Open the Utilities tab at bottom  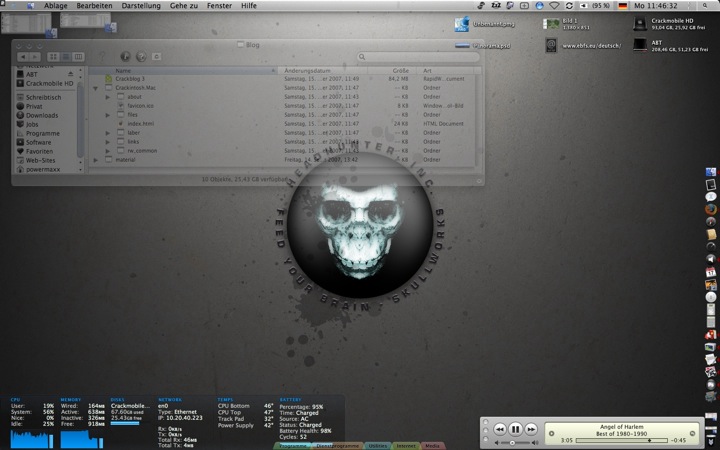click(378, 446)
